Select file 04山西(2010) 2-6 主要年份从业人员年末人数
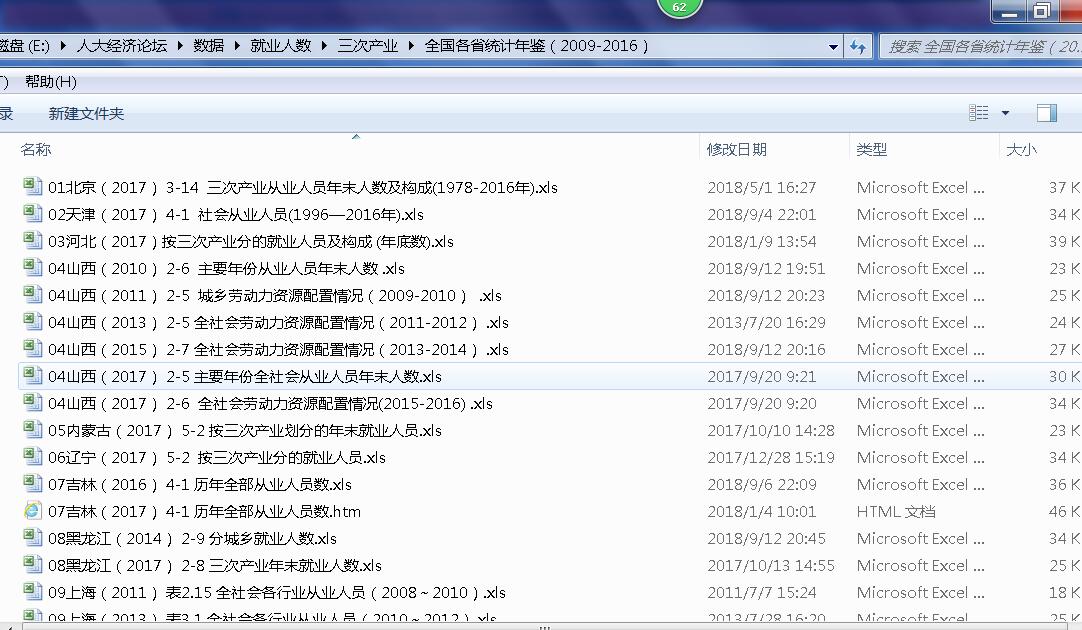The image size is (1082, 630). pos(226,268)
